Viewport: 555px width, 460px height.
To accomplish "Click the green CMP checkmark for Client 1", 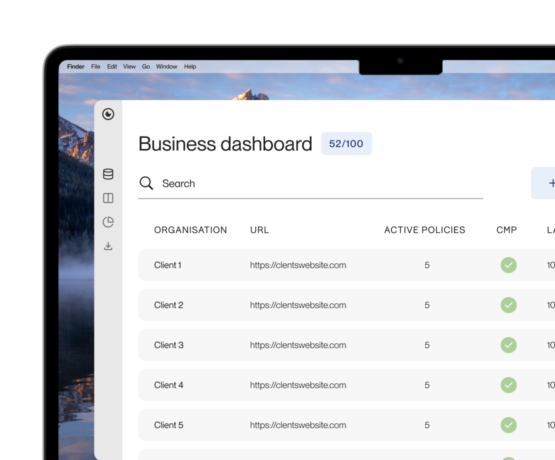I will [x=508, y=265].
